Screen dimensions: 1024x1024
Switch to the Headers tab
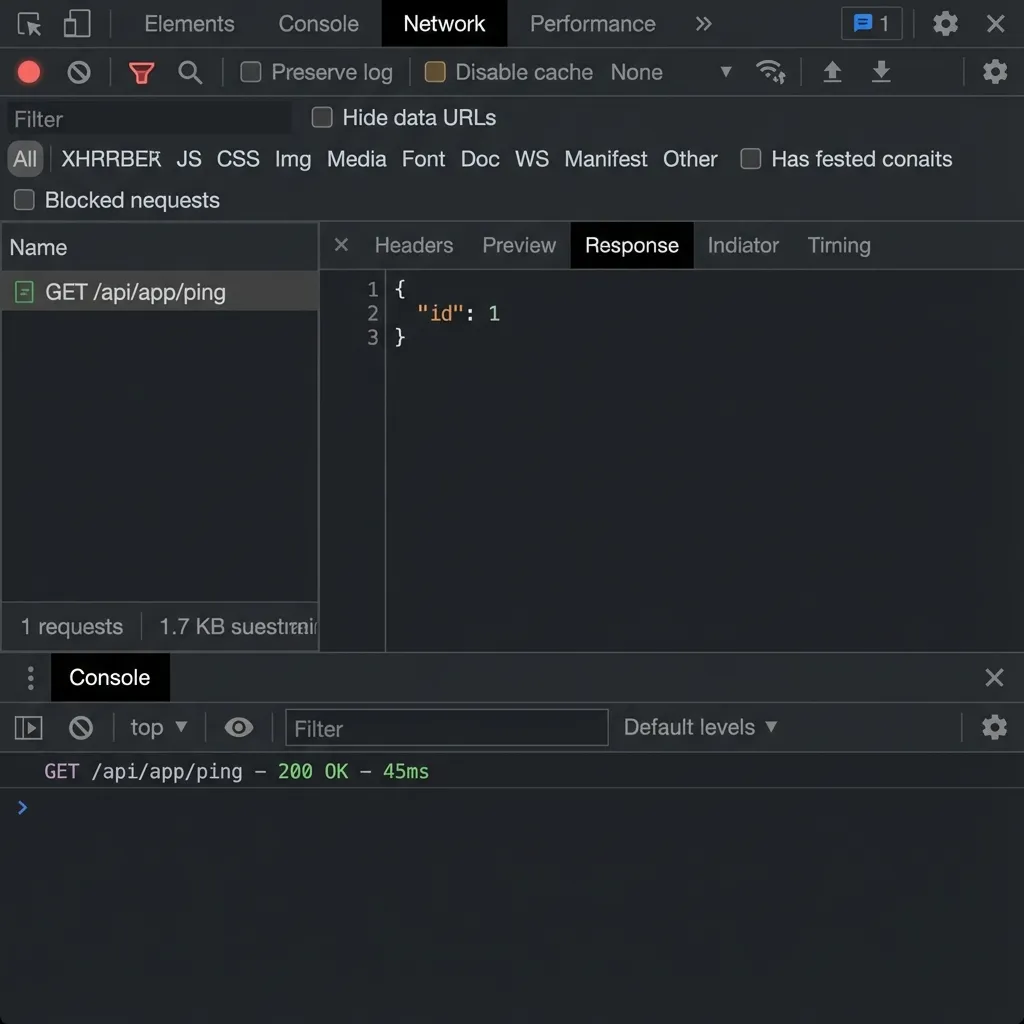pyautogui.click(x=413, y=245)
